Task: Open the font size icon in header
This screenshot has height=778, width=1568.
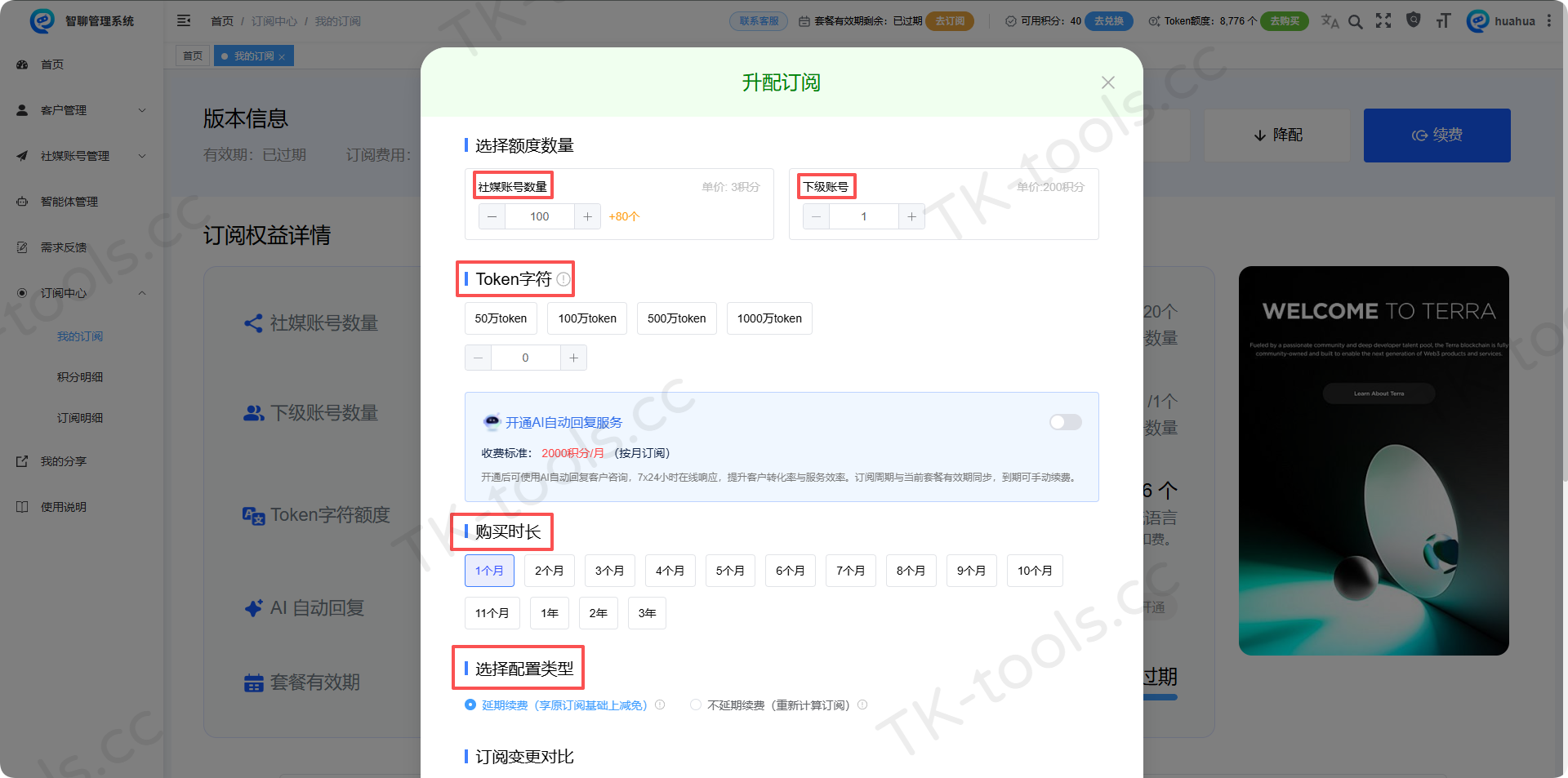Action: tap(1443, 21)
